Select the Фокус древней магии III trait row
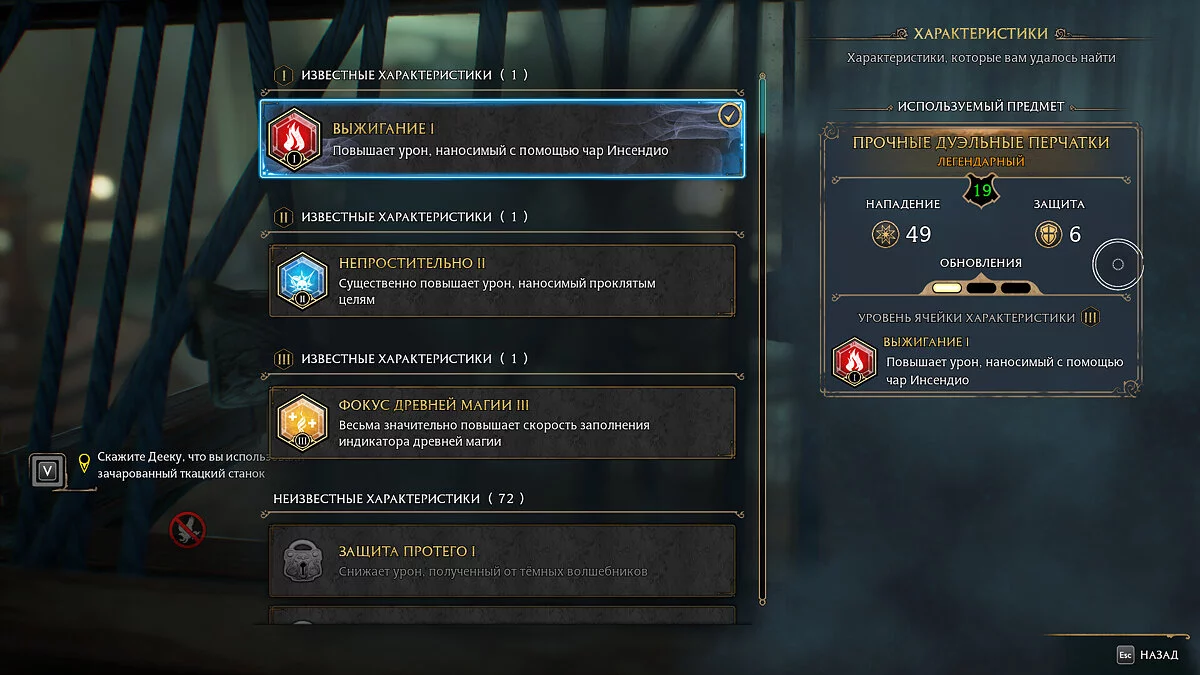The height and width of the screenshot is (675, 1200). tap(502, 423)
